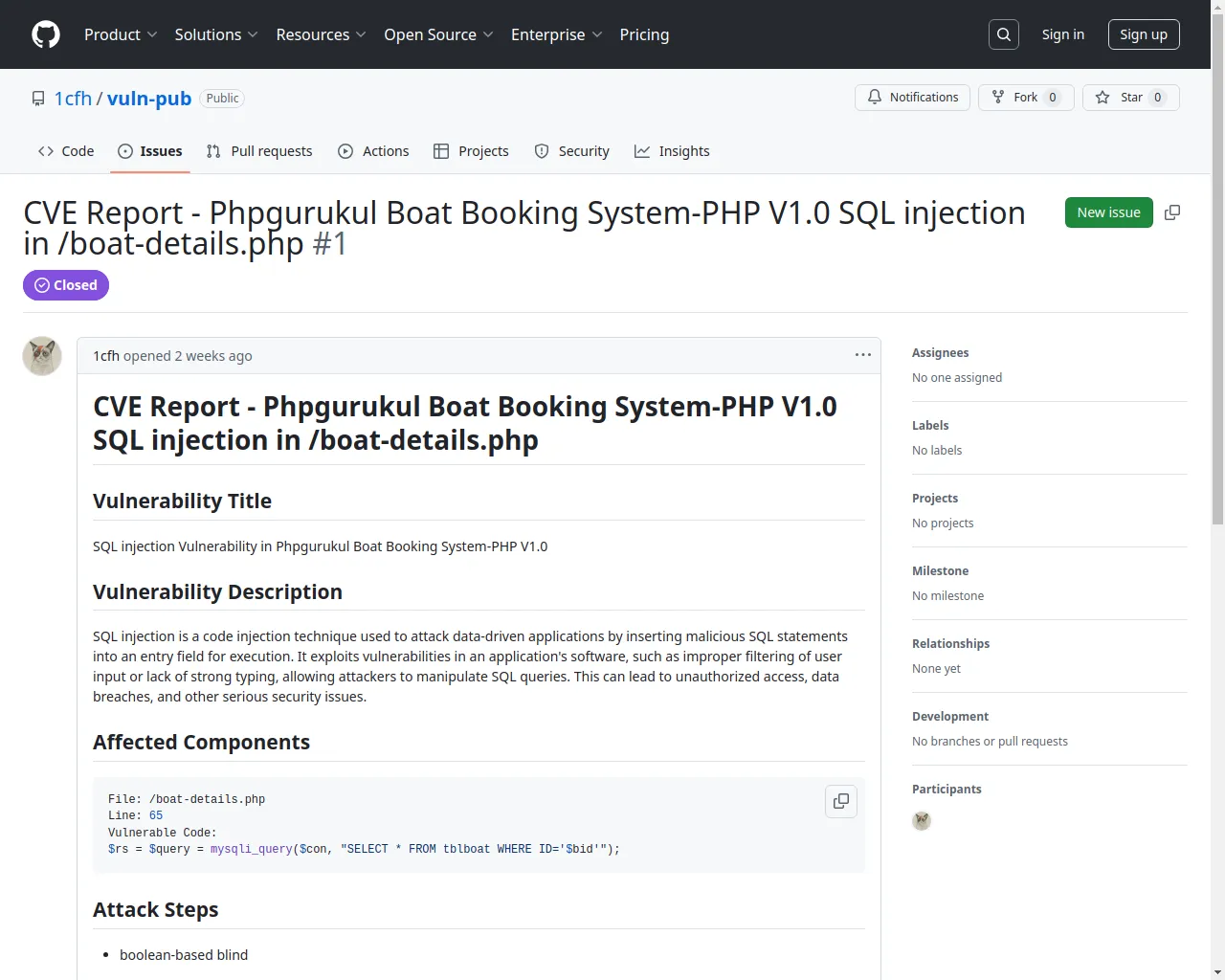Click the green New issue button
The image size is (1225, 980).
(x=1109, y=212)
